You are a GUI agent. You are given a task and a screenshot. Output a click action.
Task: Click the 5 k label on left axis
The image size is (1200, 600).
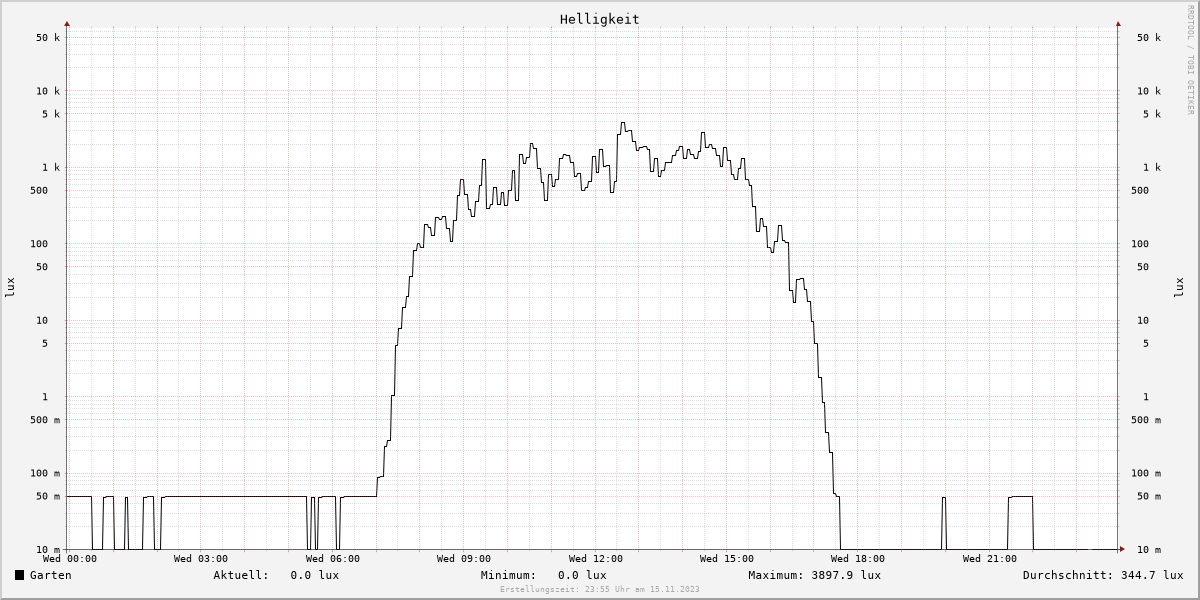51,114
